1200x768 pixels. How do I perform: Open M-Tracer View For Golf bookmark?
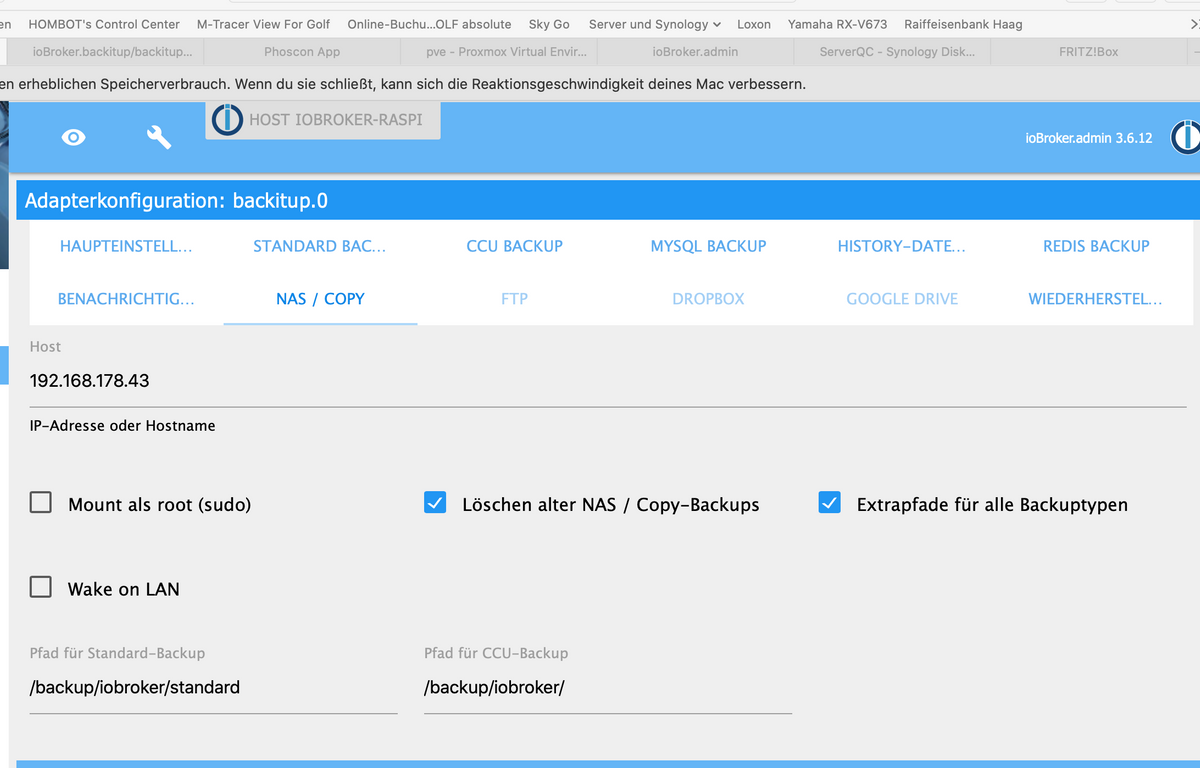263,24
